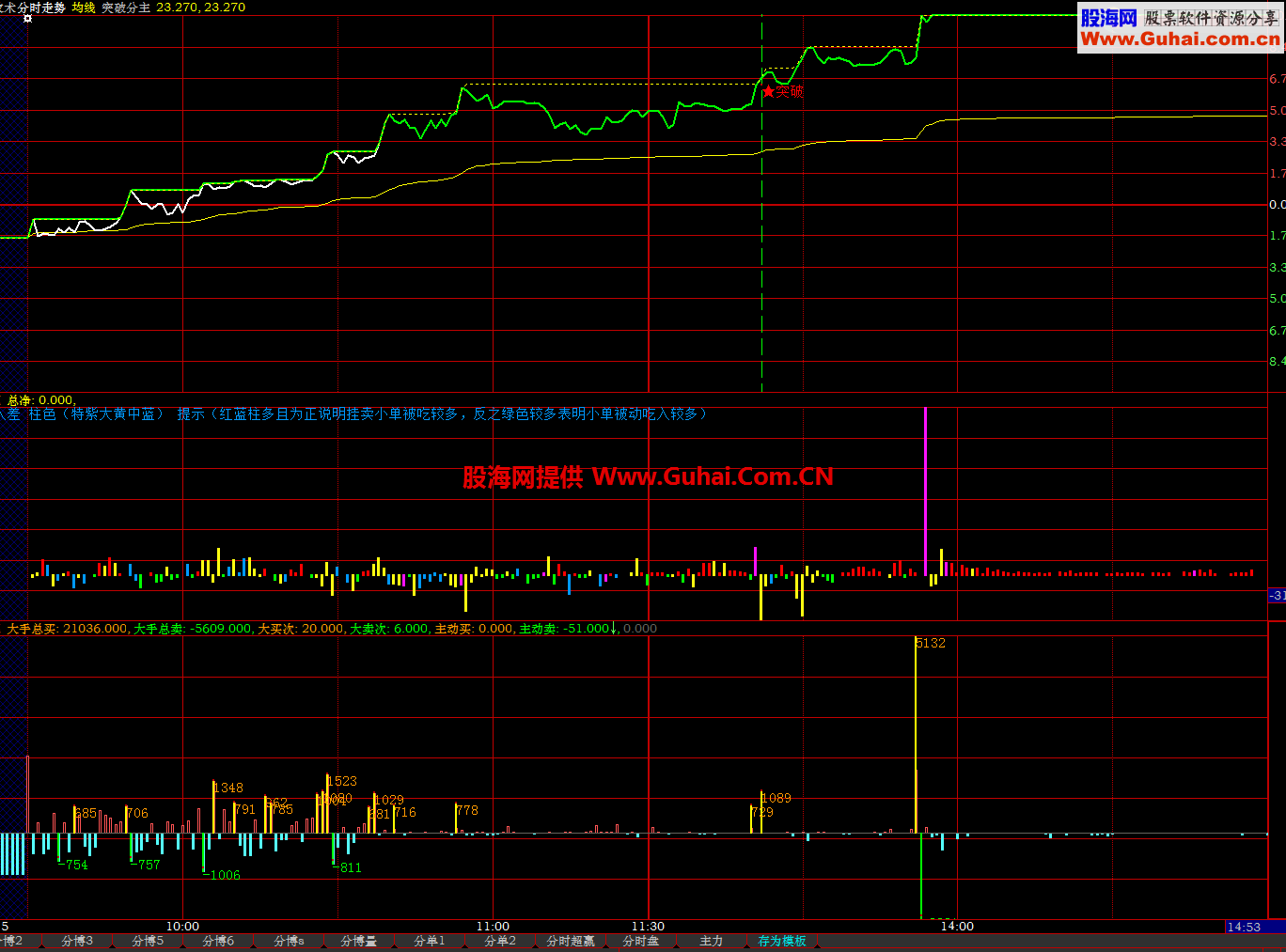Select the 分博s tab
The width and height of the screenshot is (1286, 952).
[x=289, y=941]
